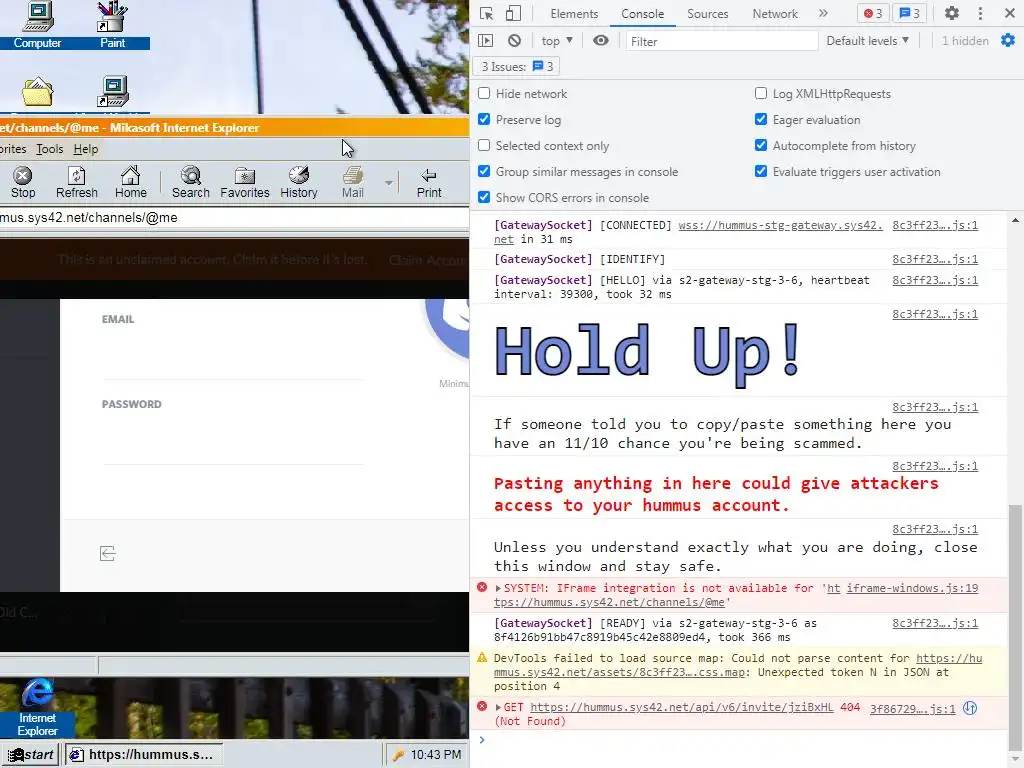
Task: Click the Refresh toolbar button
Action: point(76,182)
